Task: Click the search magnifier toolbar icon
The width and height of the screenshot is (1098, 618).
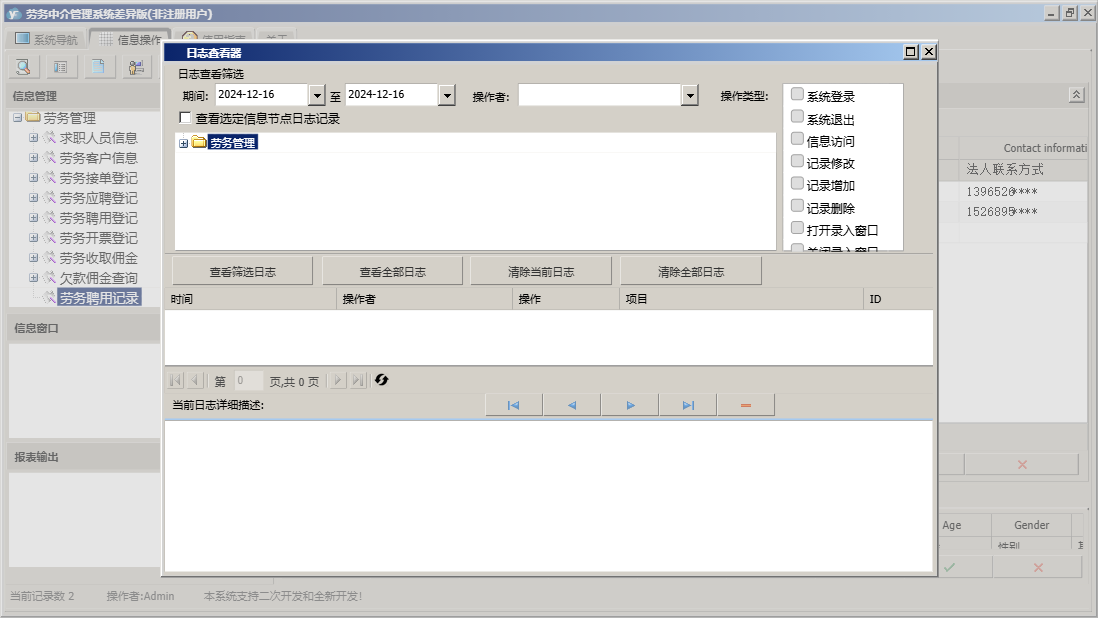Action: pos(24,67)
